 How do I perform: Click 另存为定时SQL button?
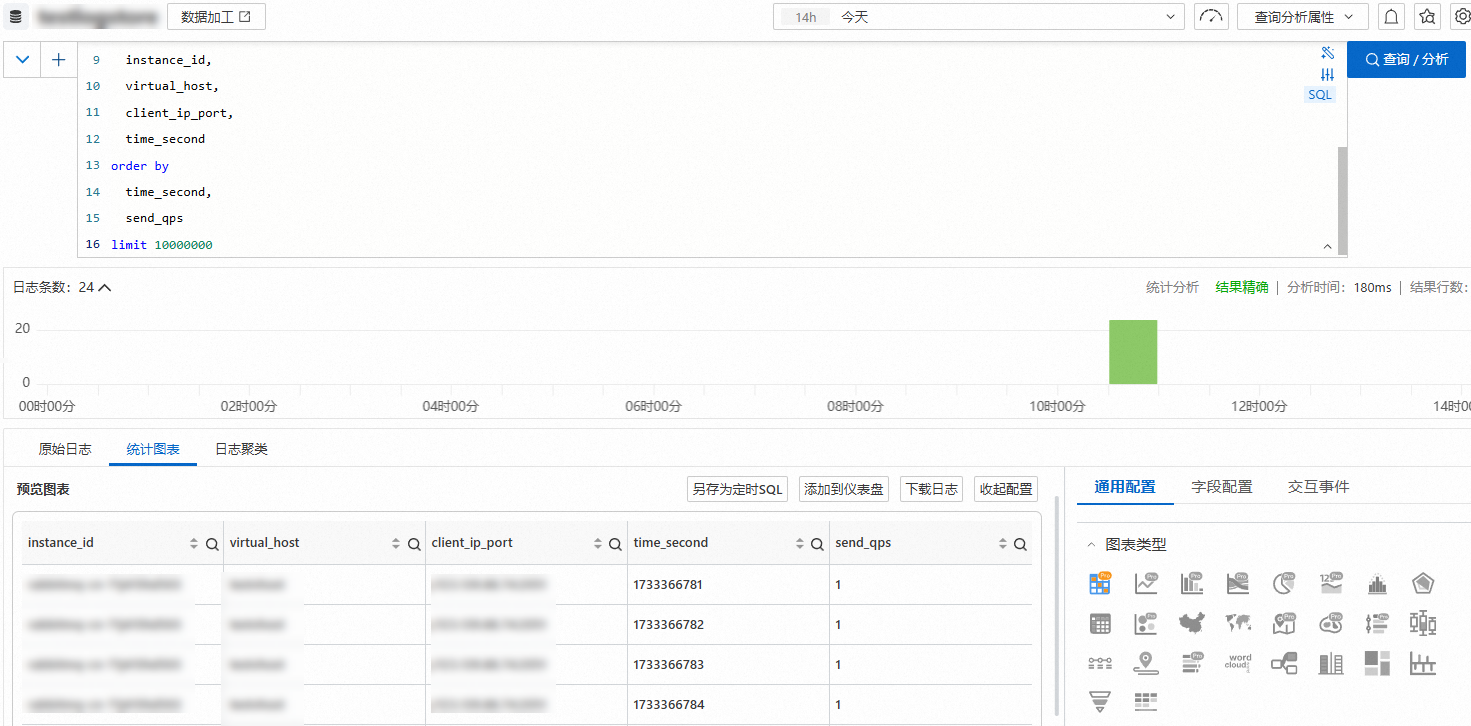[x=738, y=489]
